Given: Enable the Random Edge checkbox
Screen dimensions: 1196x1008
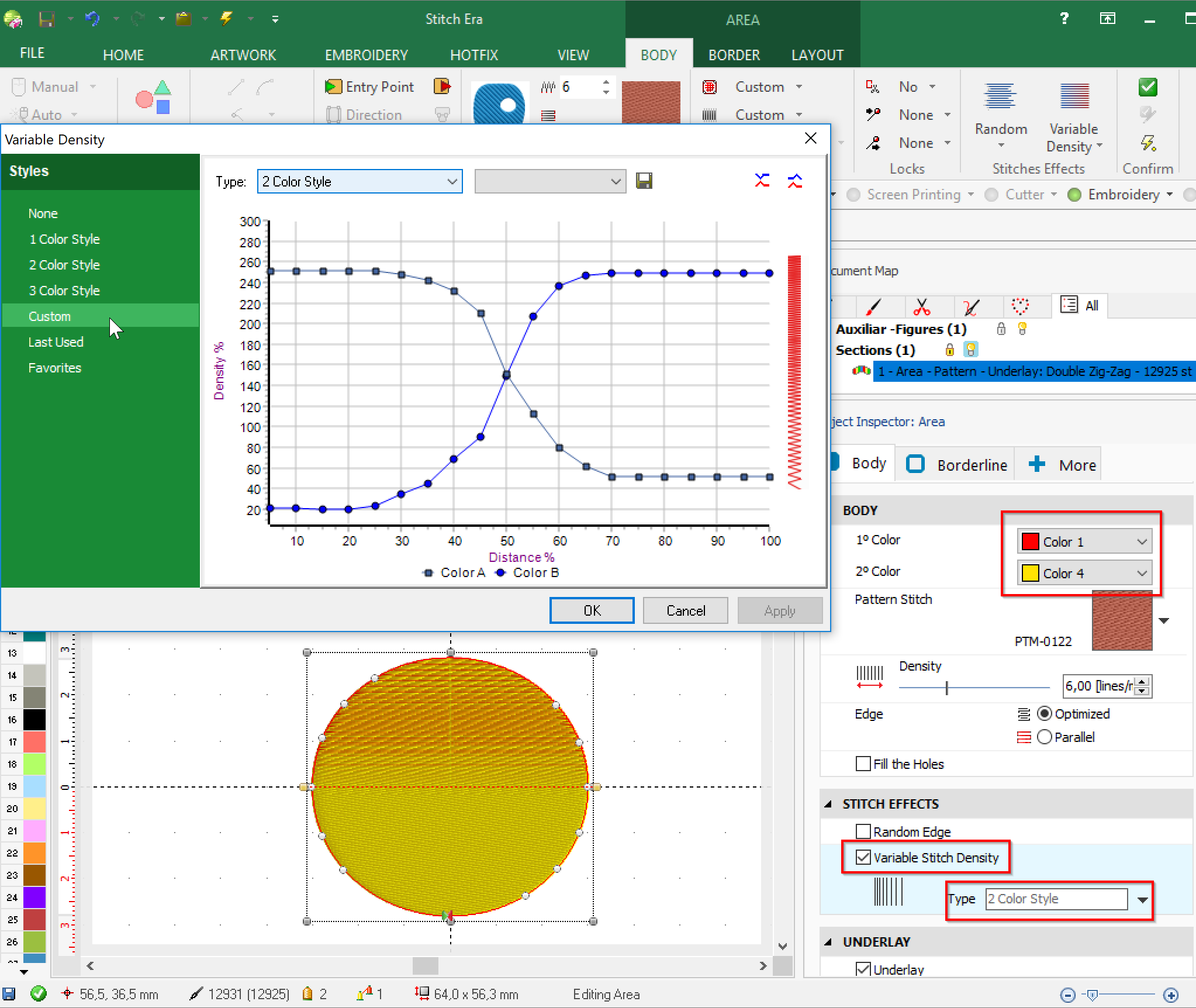Looking at the screenshot, I should [863, 831].
